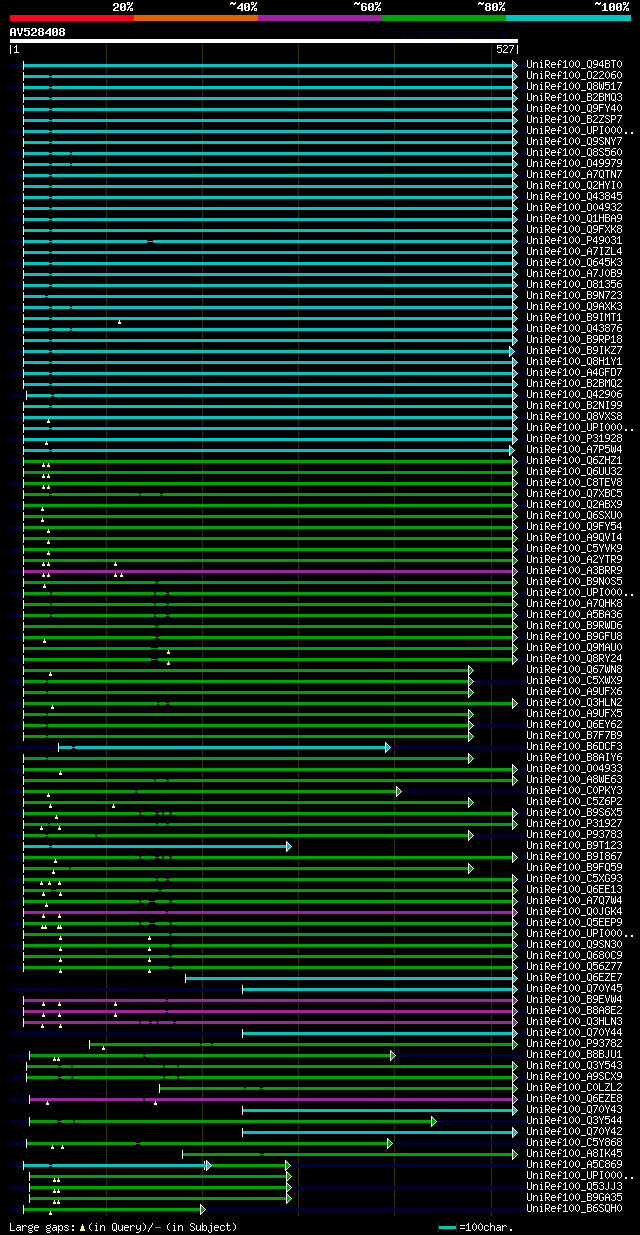Screen dimensions: 640x1235
Task: Select UniRef100_Q2HYI0 subject label
Action: [x=575, y=185]
